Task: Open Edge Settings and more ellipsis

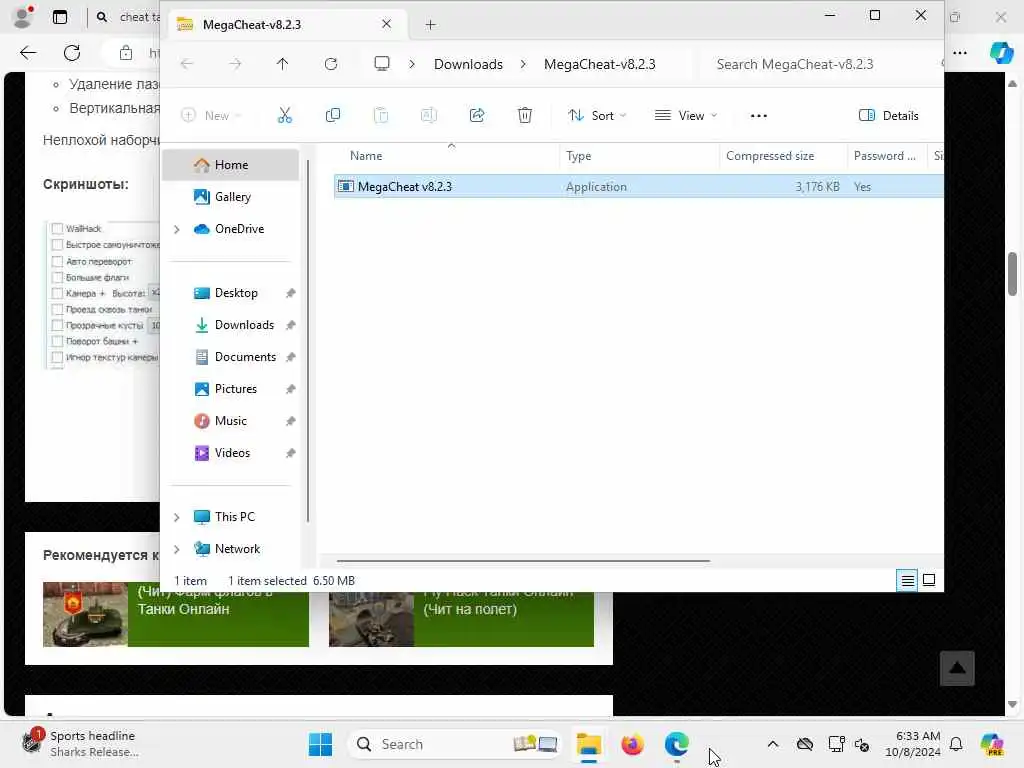Action: coord(959,53)
